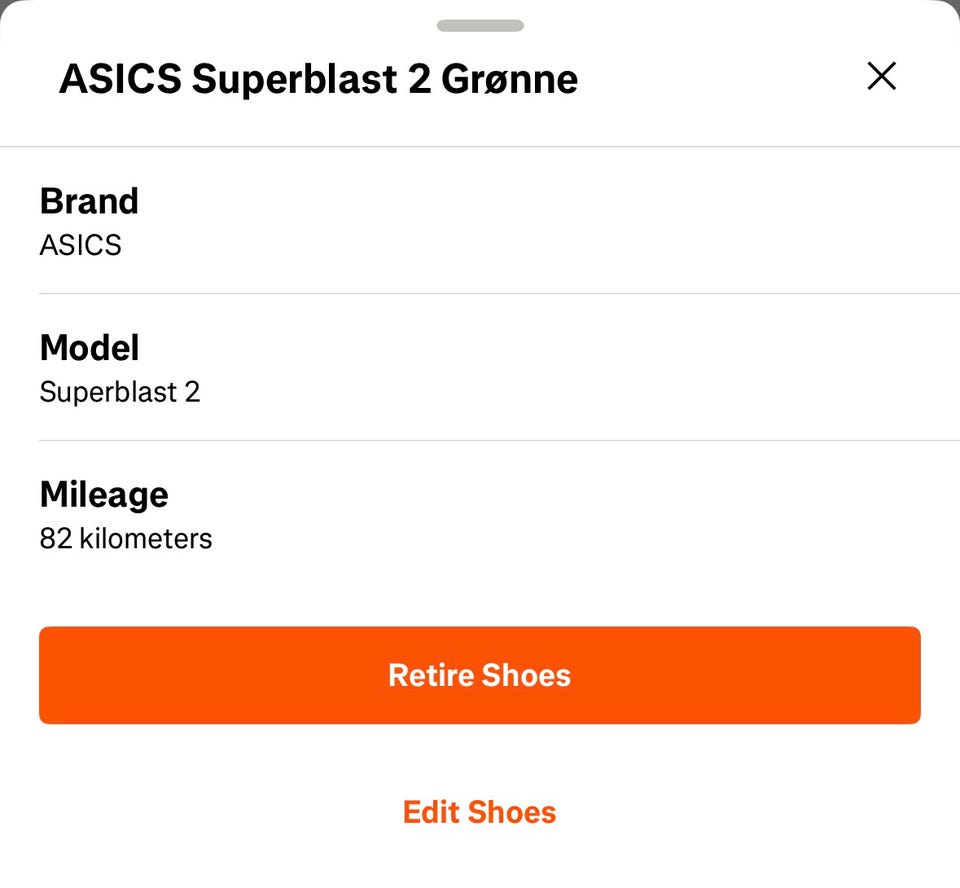Select the Mileage heading

coord(104,494)
